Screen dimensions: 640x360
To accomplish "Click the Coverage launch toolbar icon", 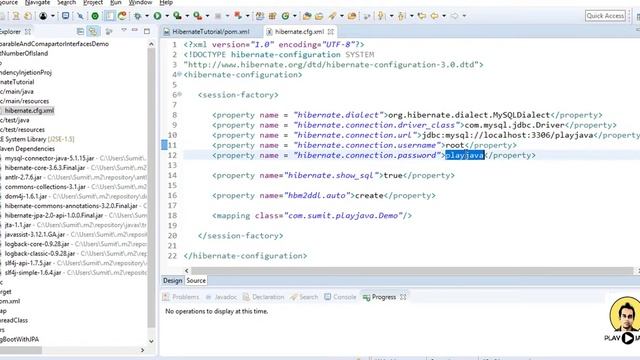I will coord(177,16).
